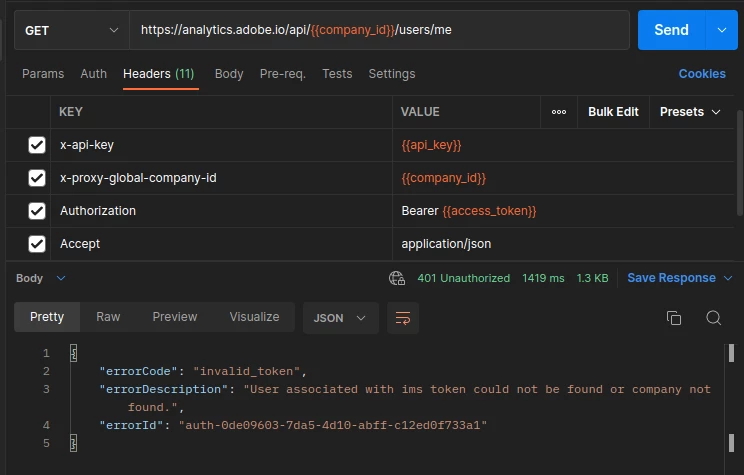Open the Settings tab
The height and width of the screenshot is (475, 744).
[x=392, y=74]
